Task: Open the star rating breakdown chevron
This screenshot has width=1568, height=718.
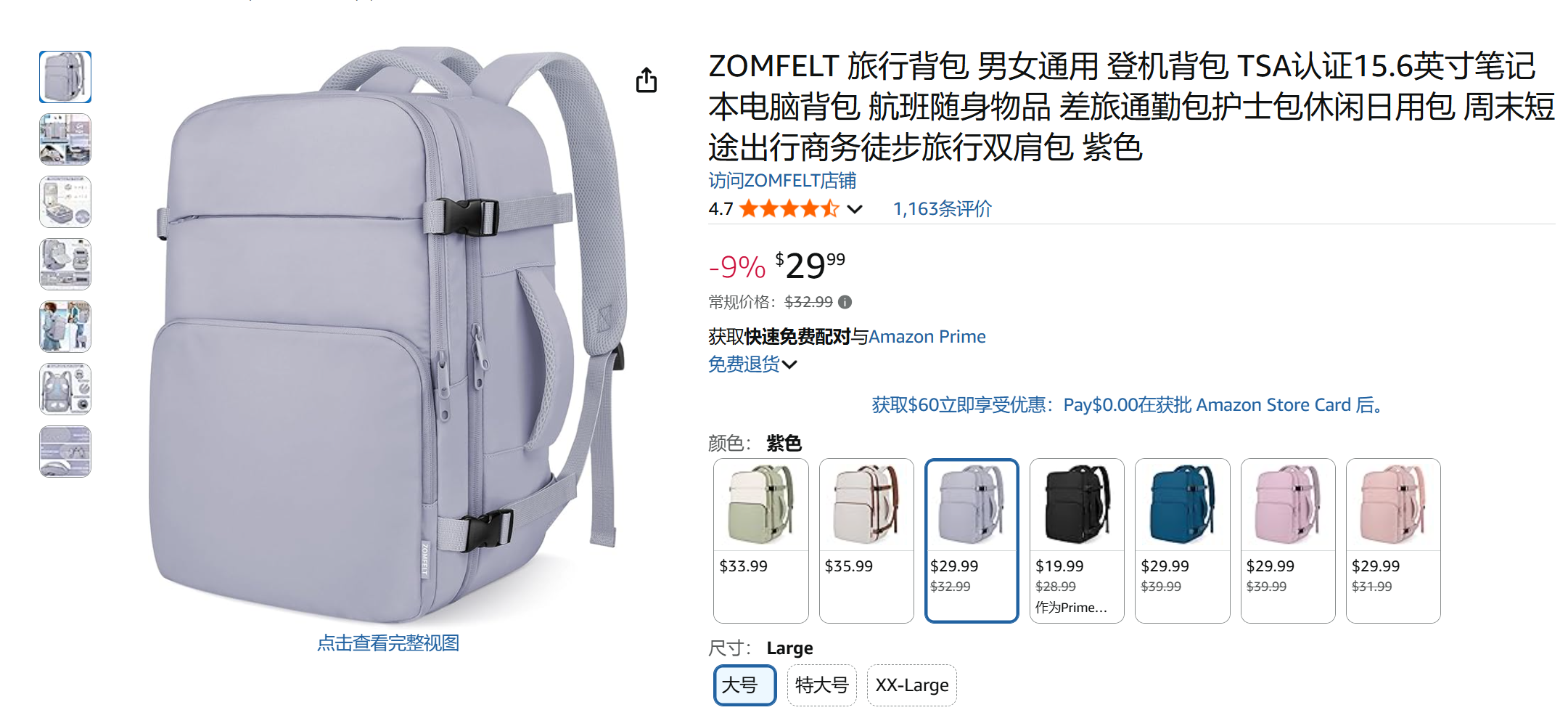Action: tap(855, 210)
